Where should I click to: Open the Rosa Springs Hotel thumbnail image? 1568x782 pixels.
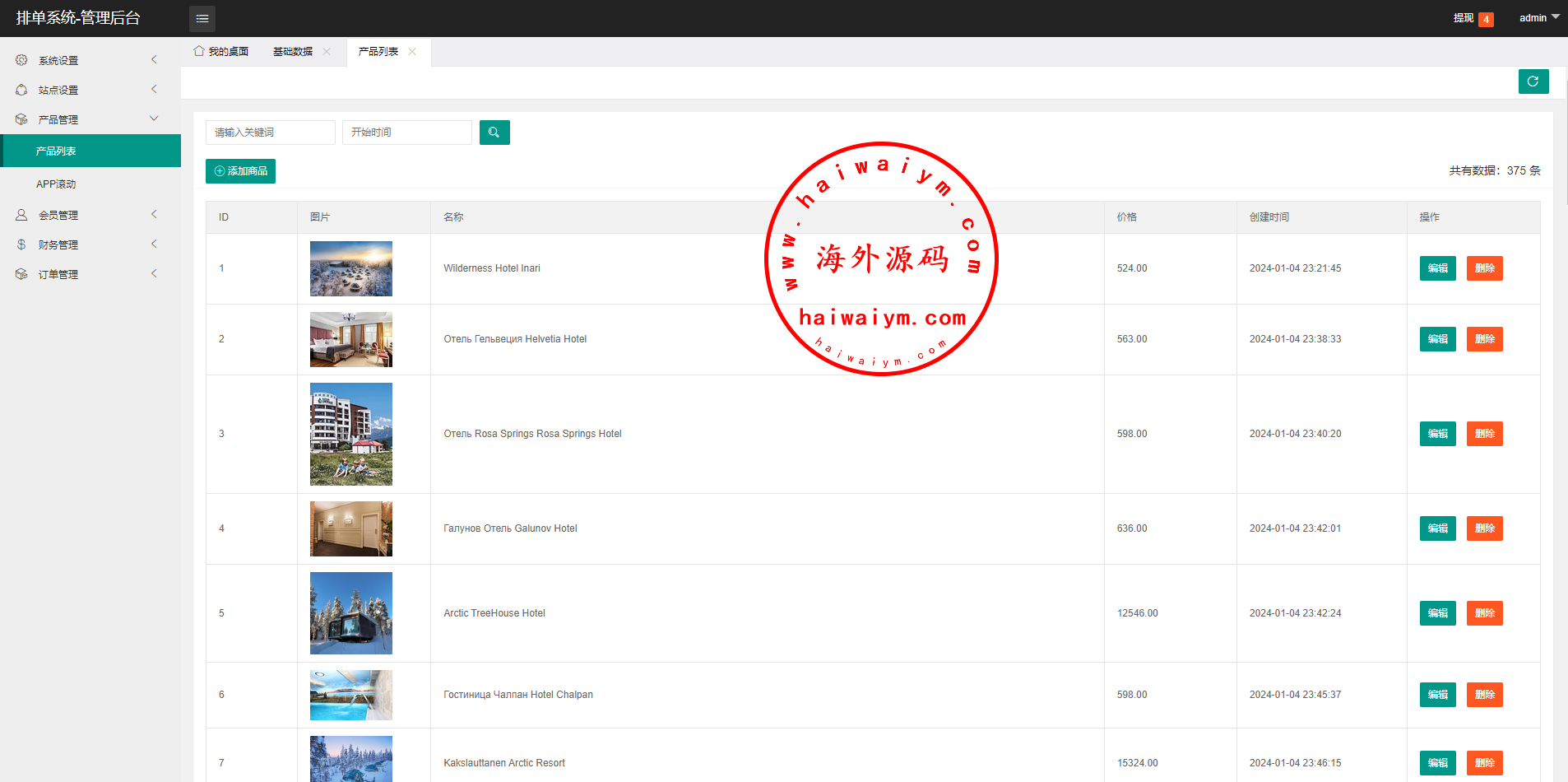point(351,434)
